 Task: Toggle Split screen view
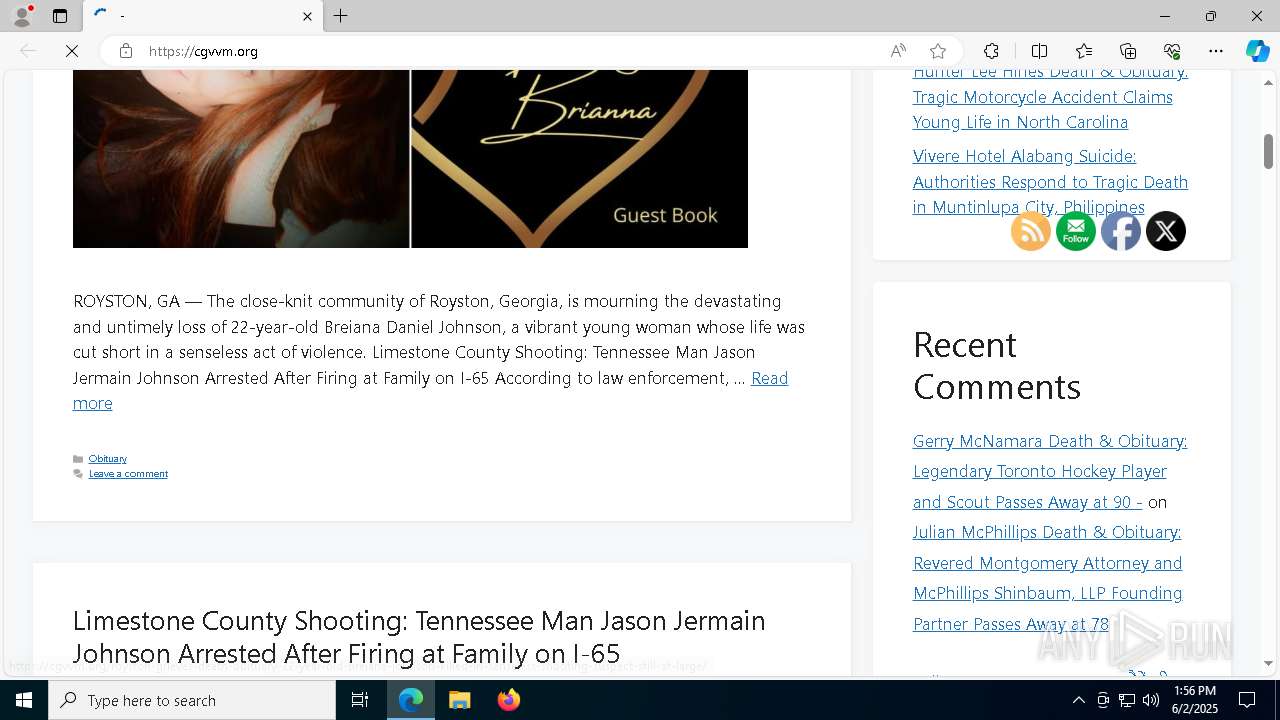pos(1039,51)
